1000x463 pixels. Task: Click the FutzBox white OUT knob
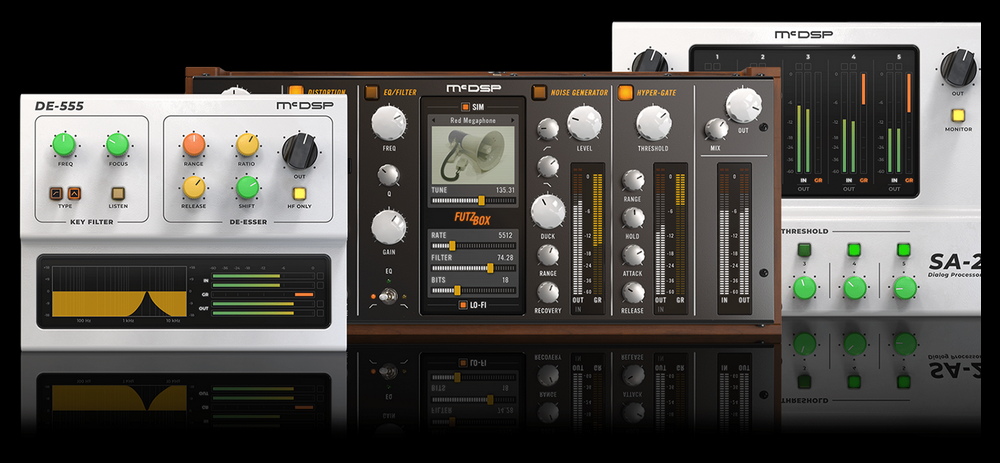click(744, 106)
